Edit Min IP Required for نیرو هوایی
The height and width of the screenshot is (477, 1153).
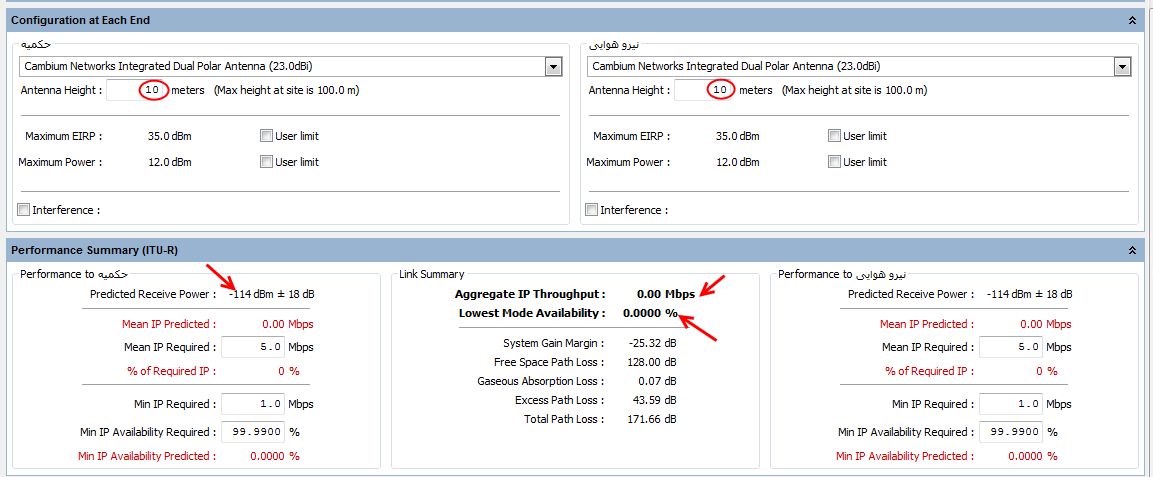click(1011, 404)
